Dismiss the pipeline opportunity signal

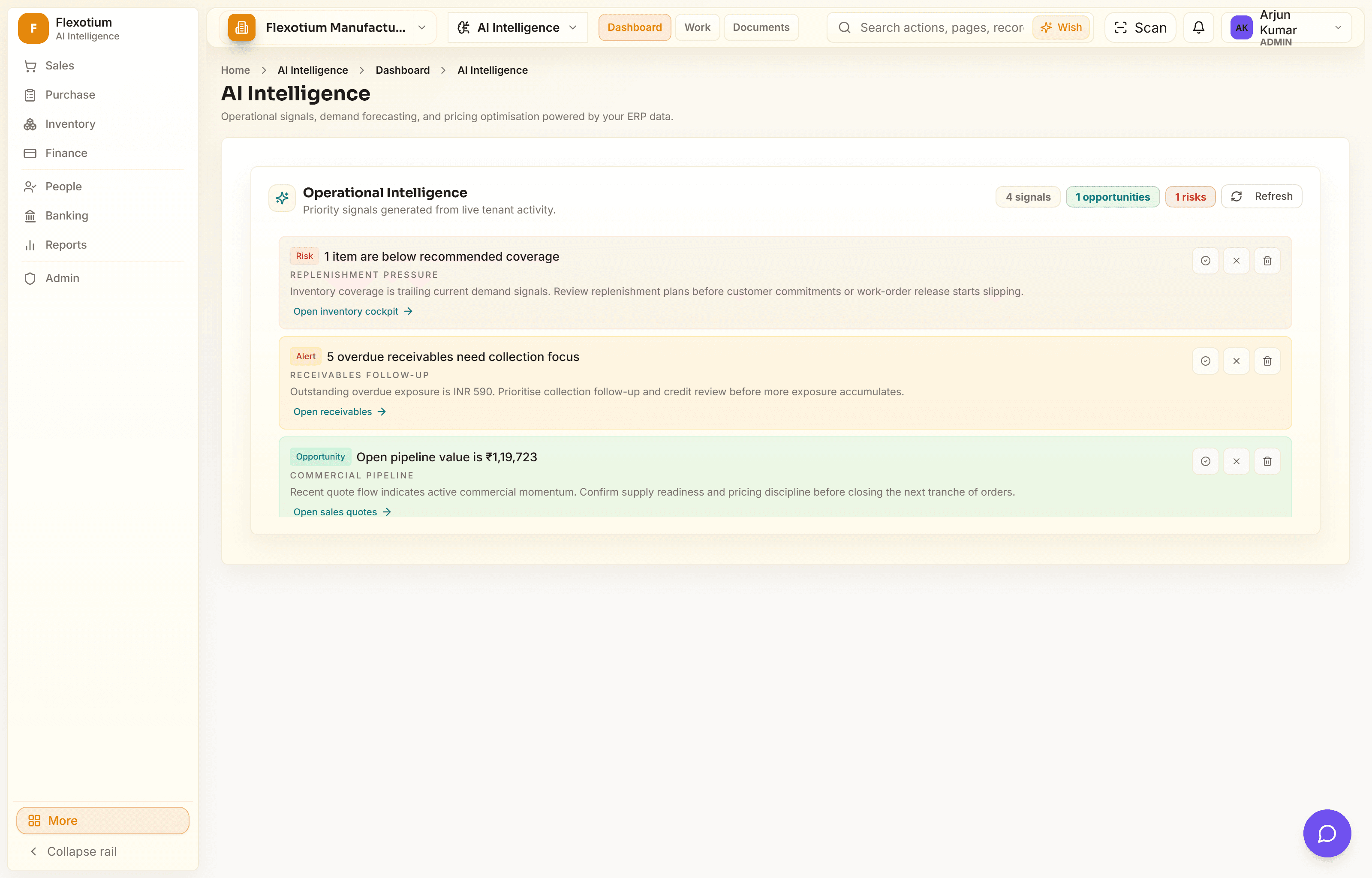point(1237,461)
